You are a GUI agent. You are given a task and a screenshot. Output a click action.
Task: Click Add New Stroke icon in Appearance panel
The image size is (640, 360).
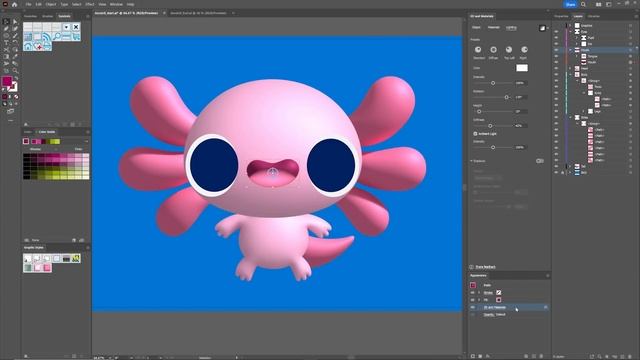(473, 356)
